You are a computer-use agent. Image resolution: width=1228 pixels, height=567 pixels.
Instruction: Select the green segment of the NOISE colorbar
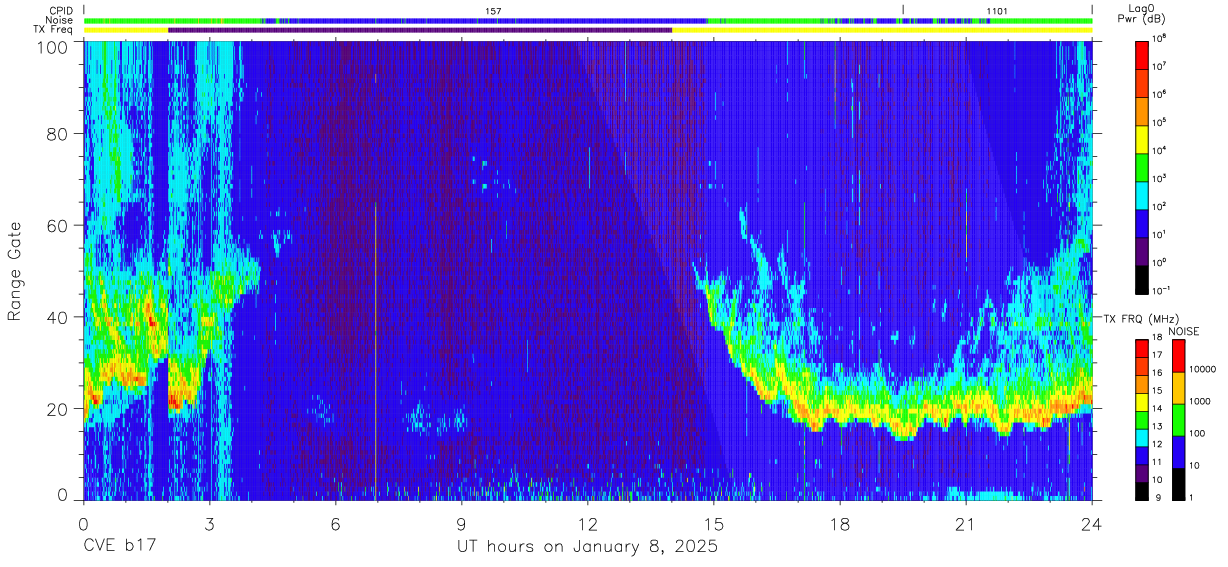(1178, 420)
